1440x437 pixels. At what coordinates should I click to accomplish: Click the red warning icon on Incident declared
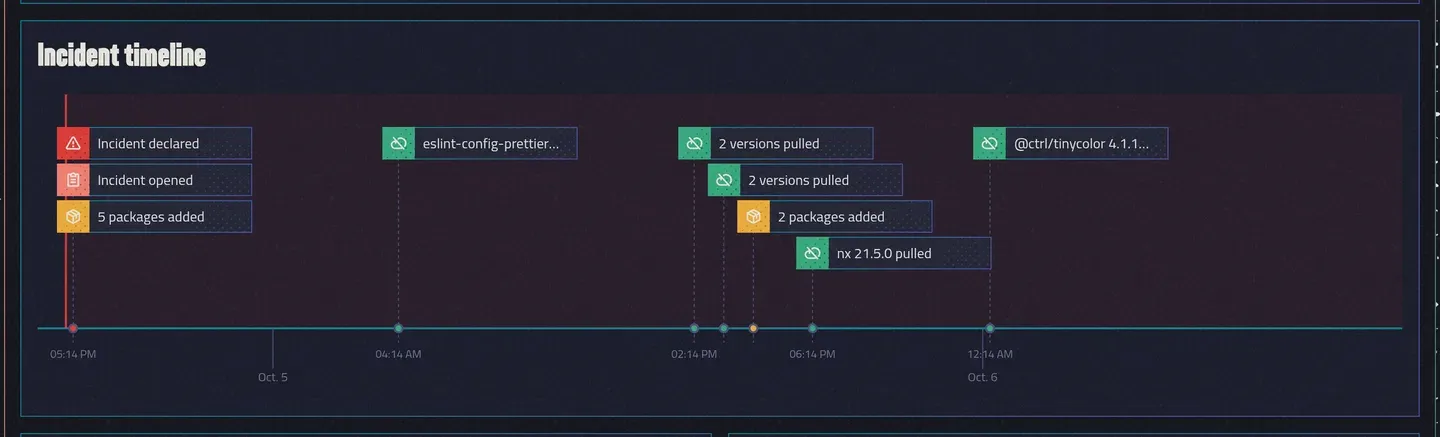pos(73,143)
